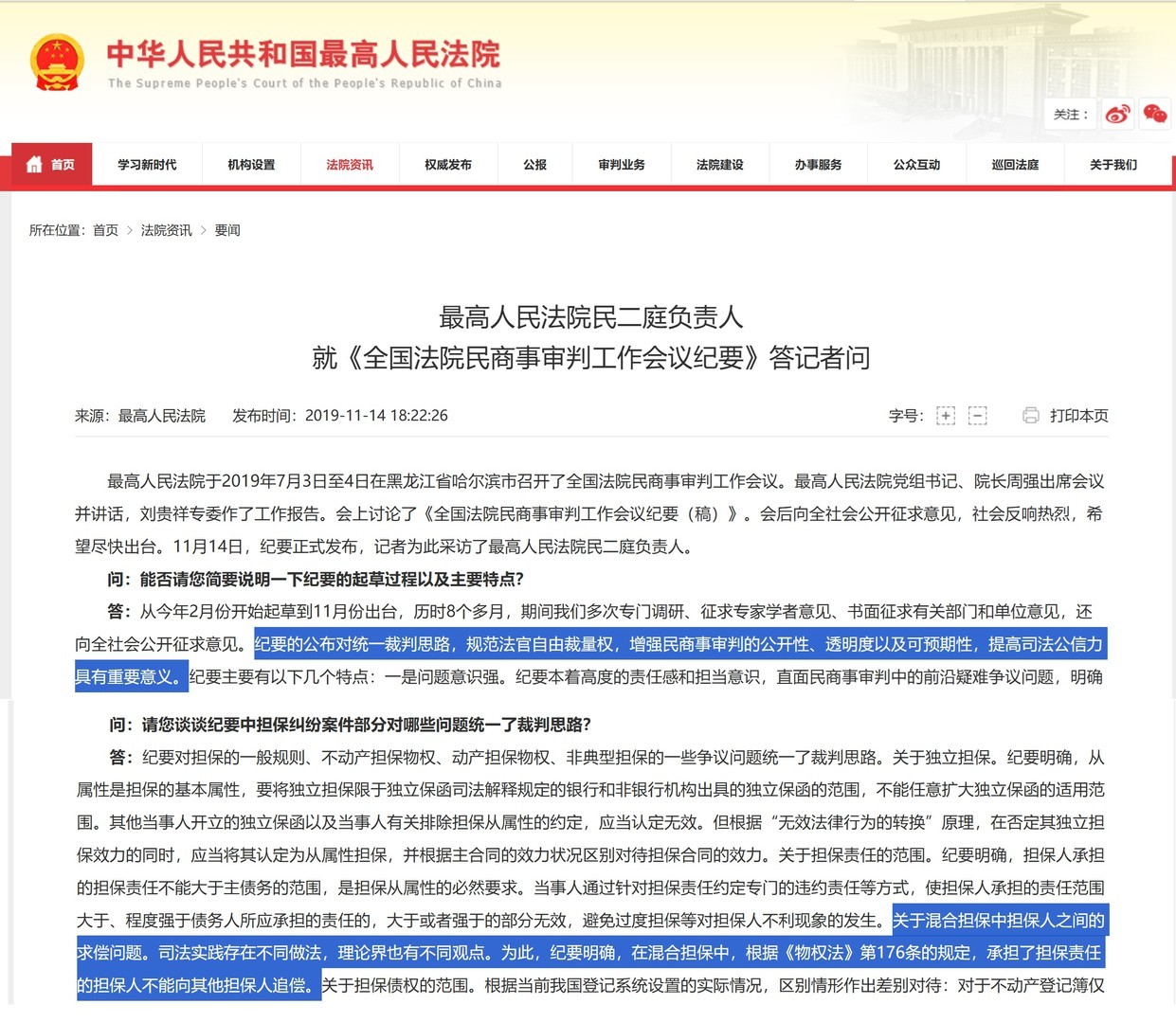Open the 巡回法庭 menu item

click(1015, 165)
